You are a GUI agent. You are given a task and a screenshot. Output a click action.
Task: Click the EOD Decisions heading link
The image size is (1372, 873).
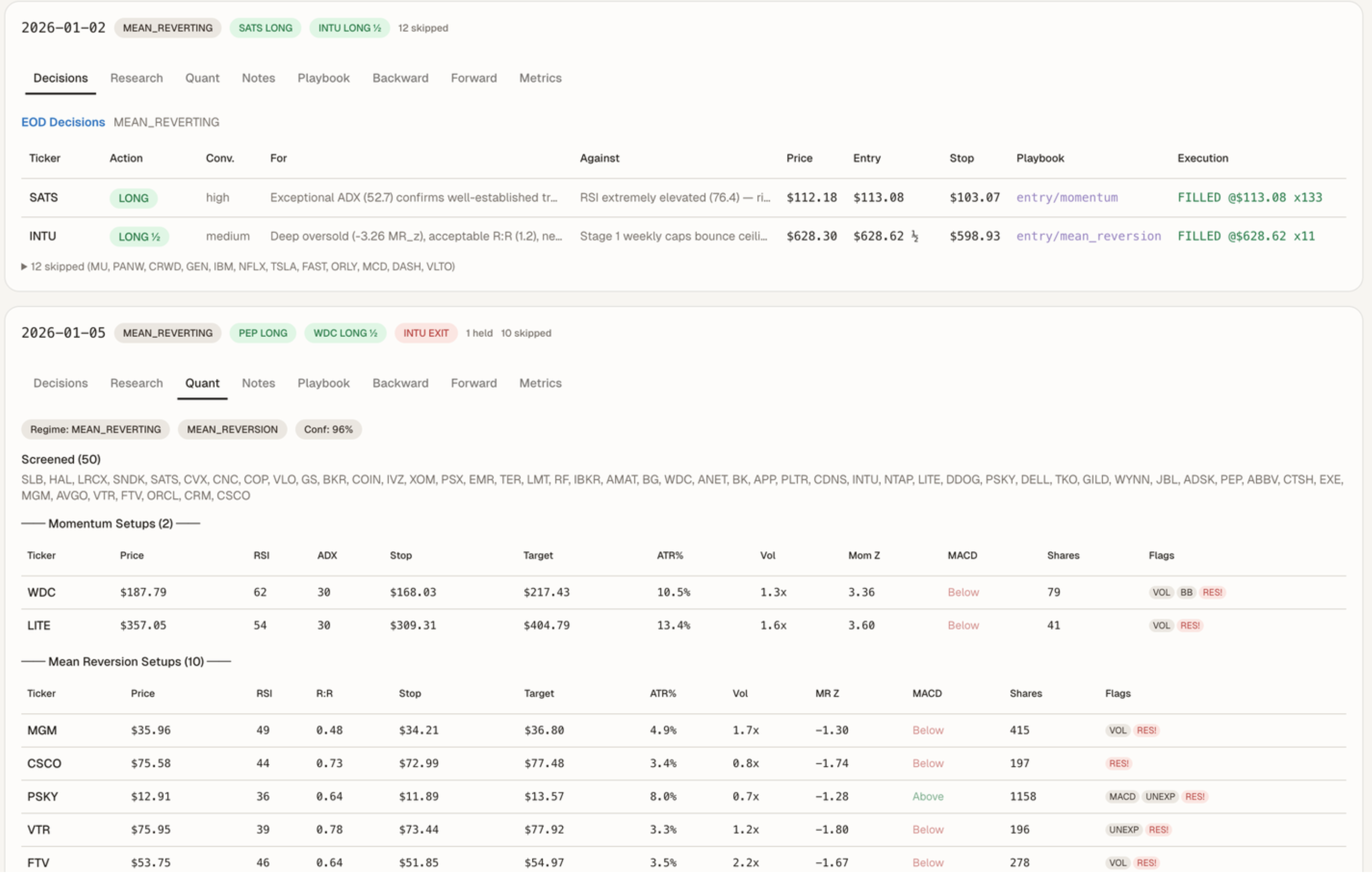(63, 122)
